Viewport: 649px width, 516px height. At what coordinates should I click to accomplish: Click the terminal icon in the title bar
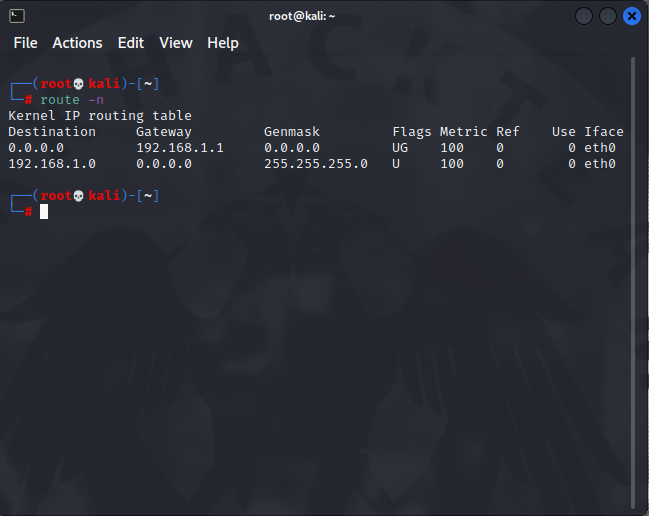[x=17, y=16]
